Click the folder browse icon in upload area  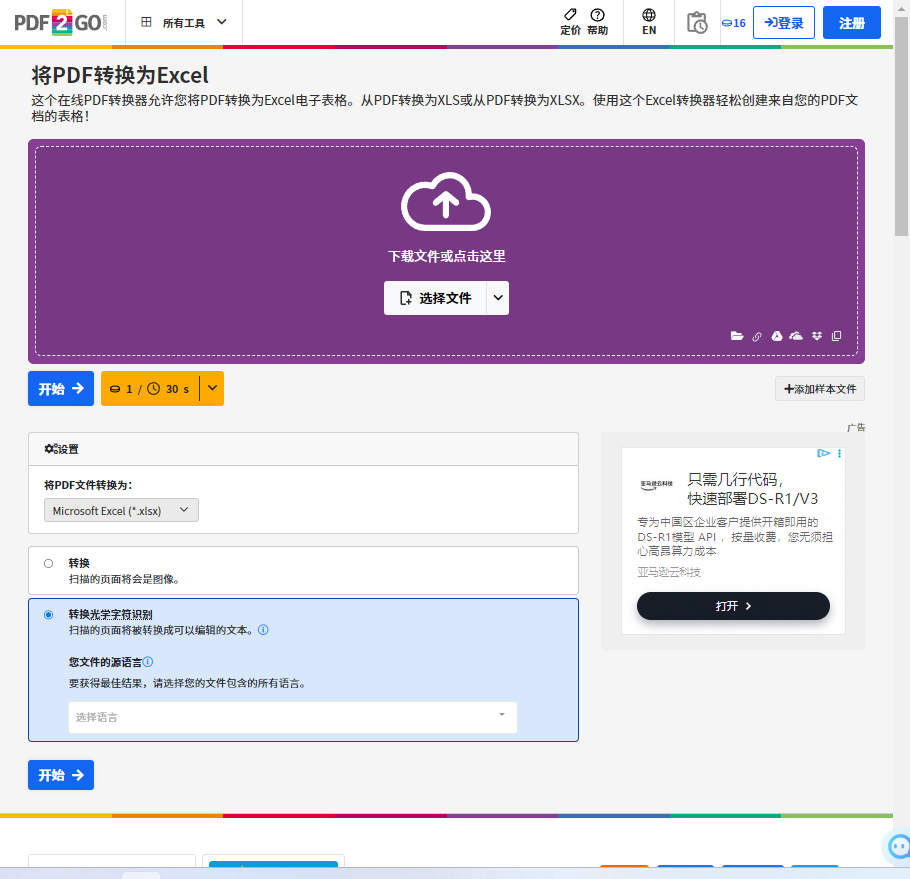click(x=737, y=336)
